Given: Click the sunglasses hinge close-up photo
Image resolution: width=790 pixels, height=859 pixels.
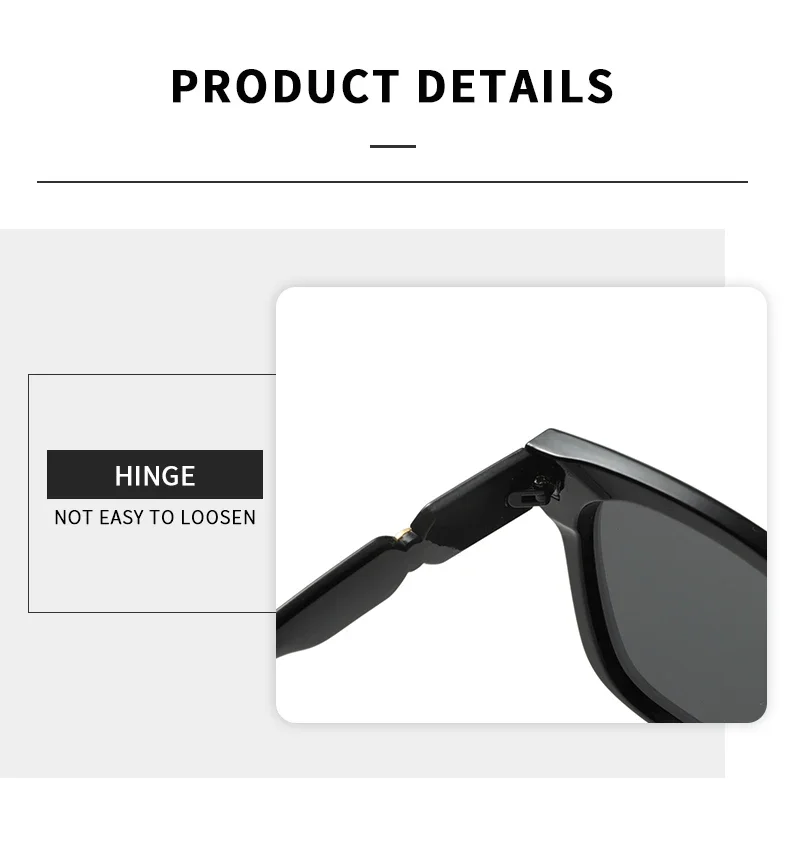Looking at the screenshot, I should [x=521, y=505].
